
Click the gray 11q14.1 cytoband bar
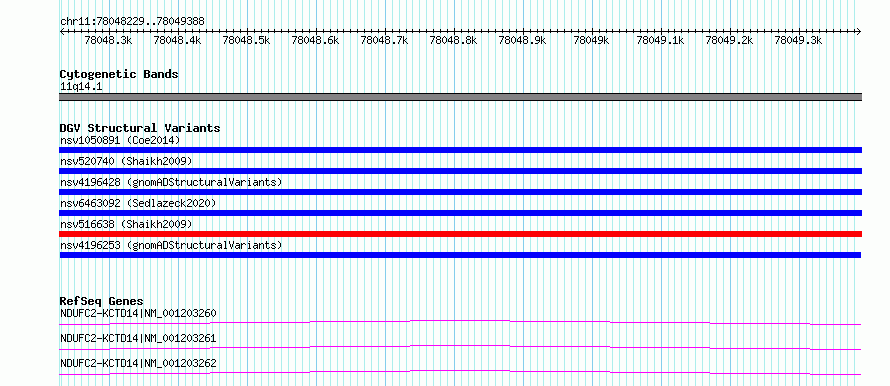pyautogui.click(x=460, y=97)
